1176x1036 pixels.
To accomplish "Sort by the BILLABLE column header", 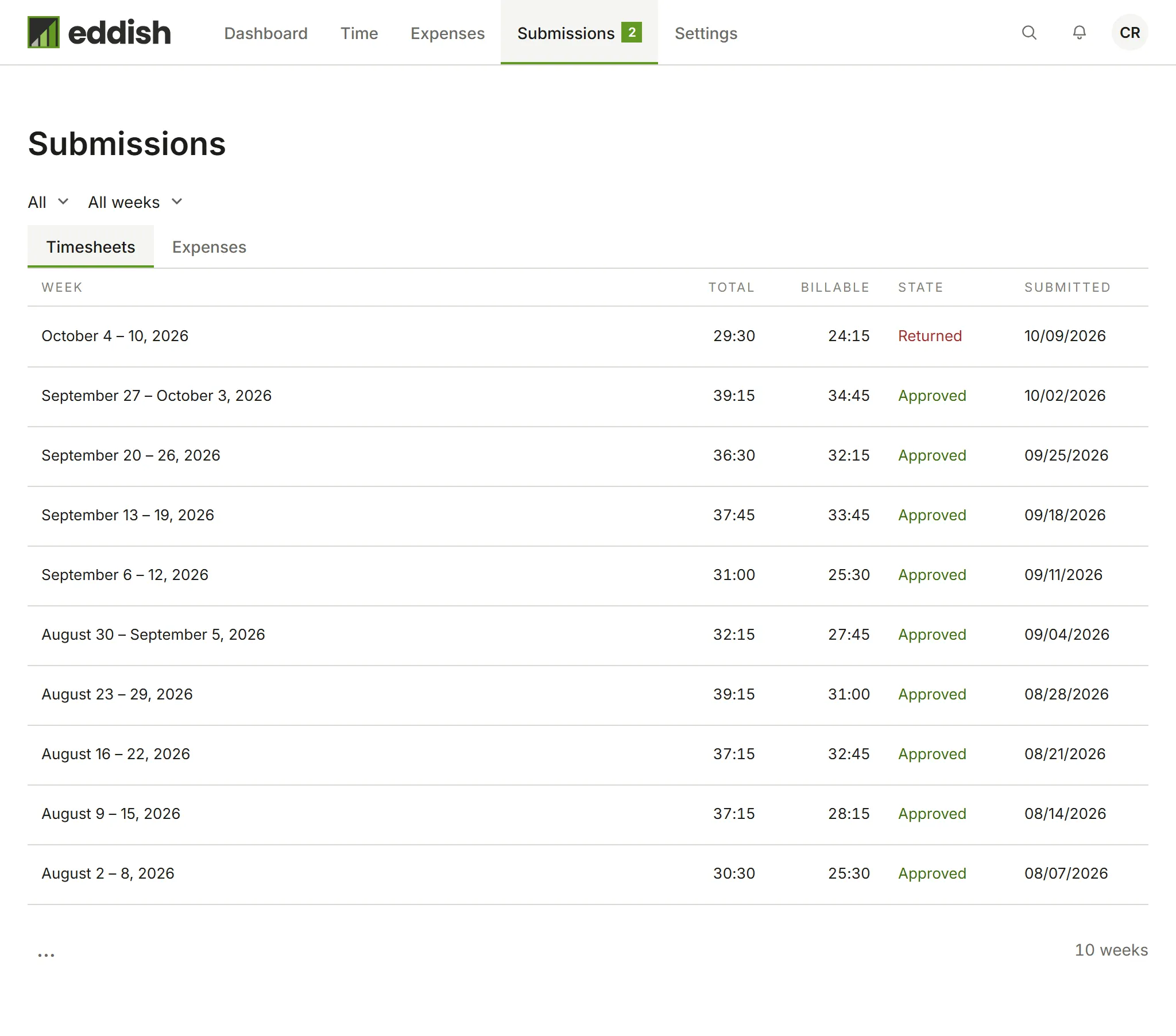I will click(835, 287).
